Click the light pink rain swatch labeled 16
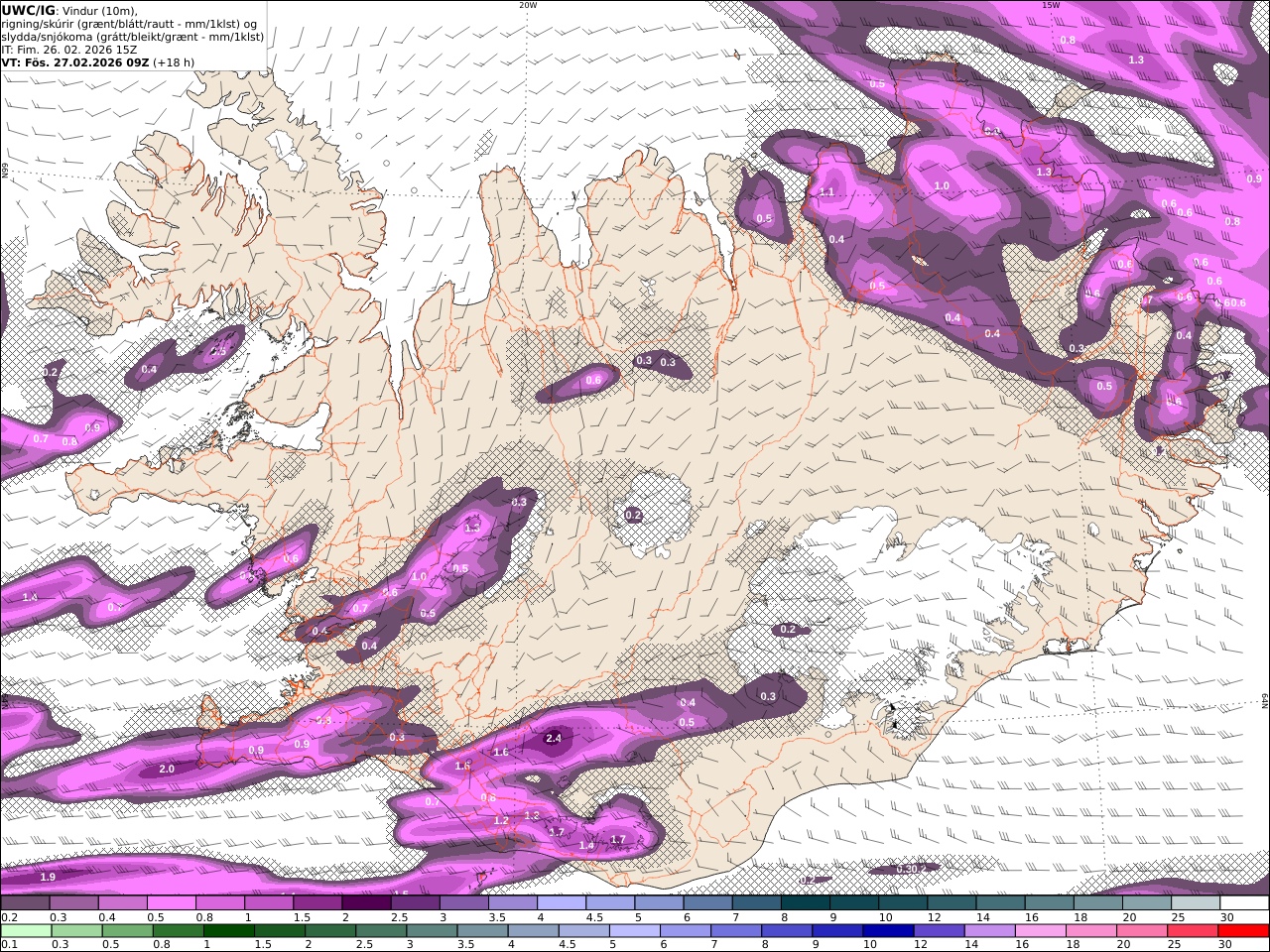 (1042, 931)
